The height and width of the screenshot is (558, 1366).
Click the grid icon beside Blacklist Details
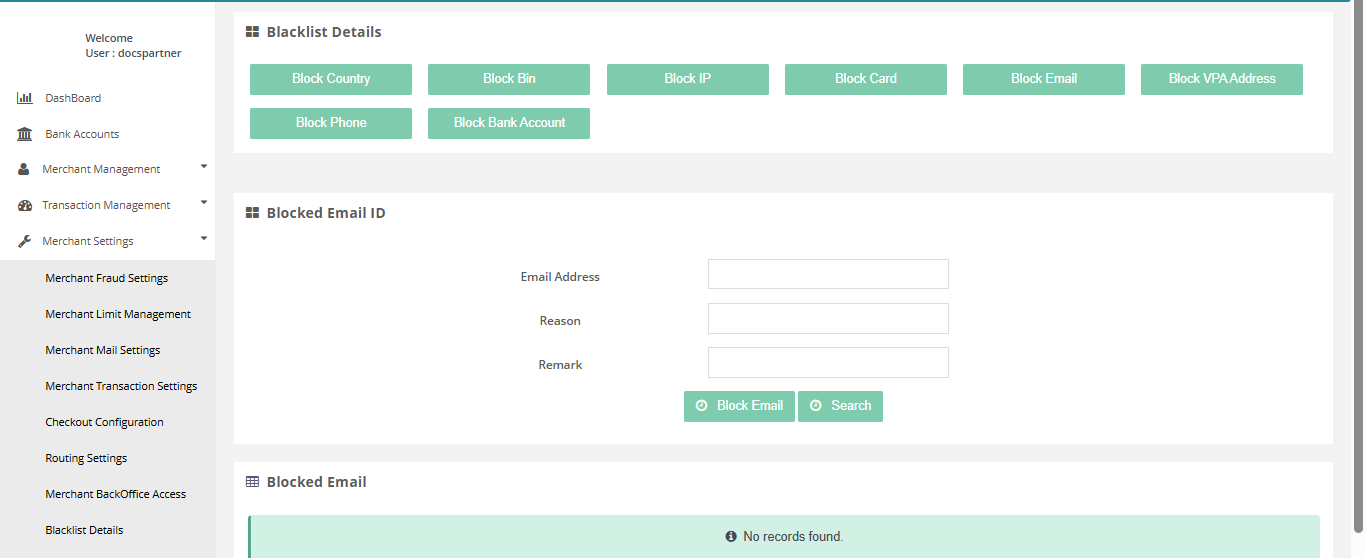click(x=253, y=32)
